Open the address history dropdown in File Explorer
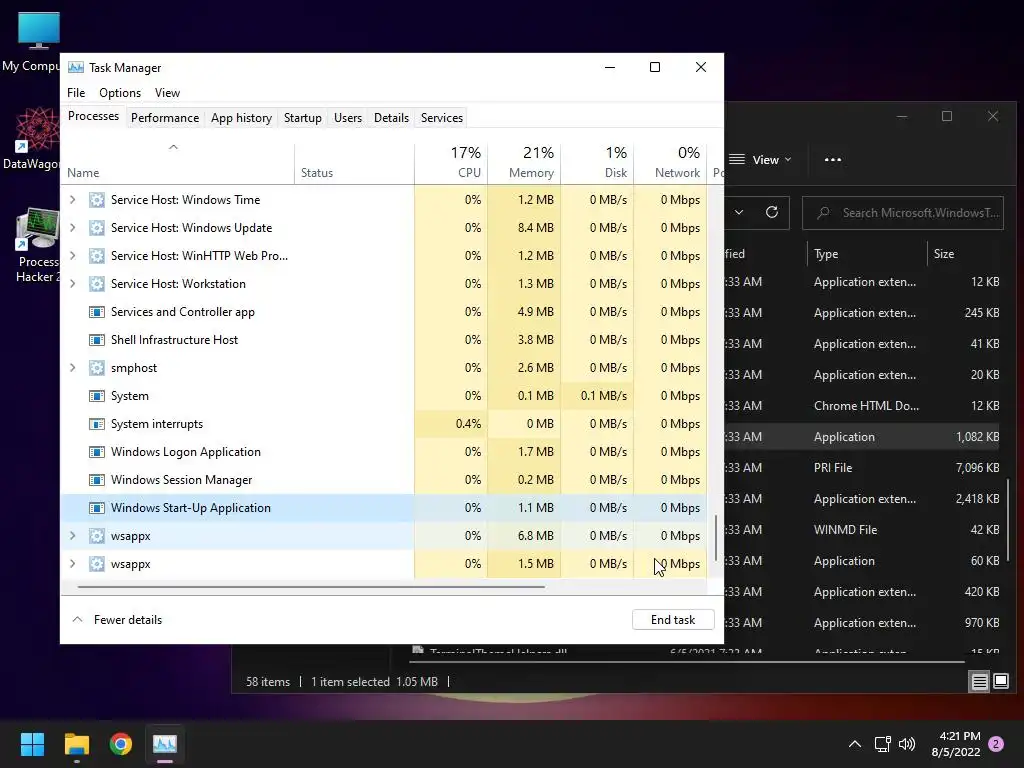 click(739, 212)
